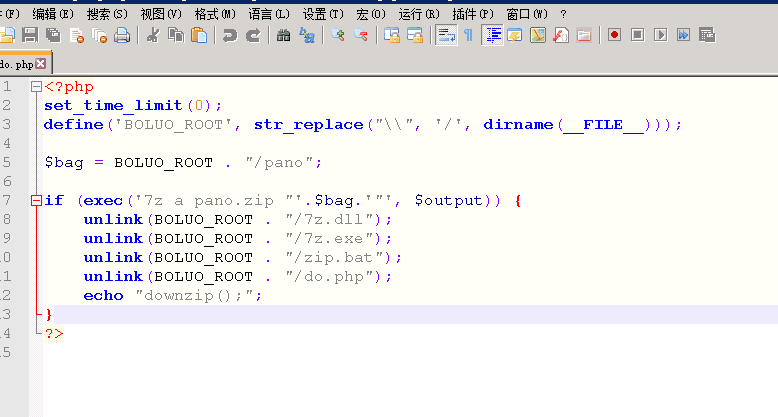Click the Print icon in toolbar
This screenshot has height=417, width=778.
click(122, 36)
